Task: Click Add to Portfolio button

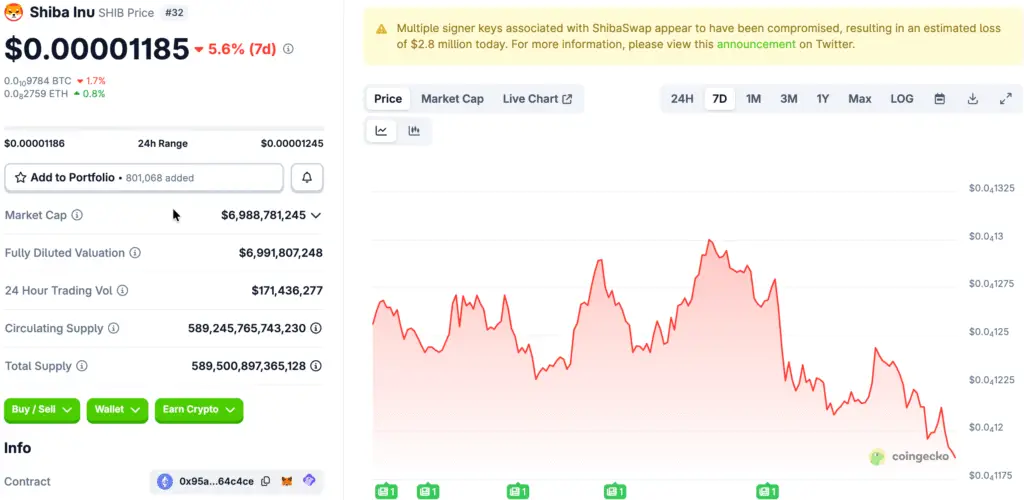Action: 144,178
